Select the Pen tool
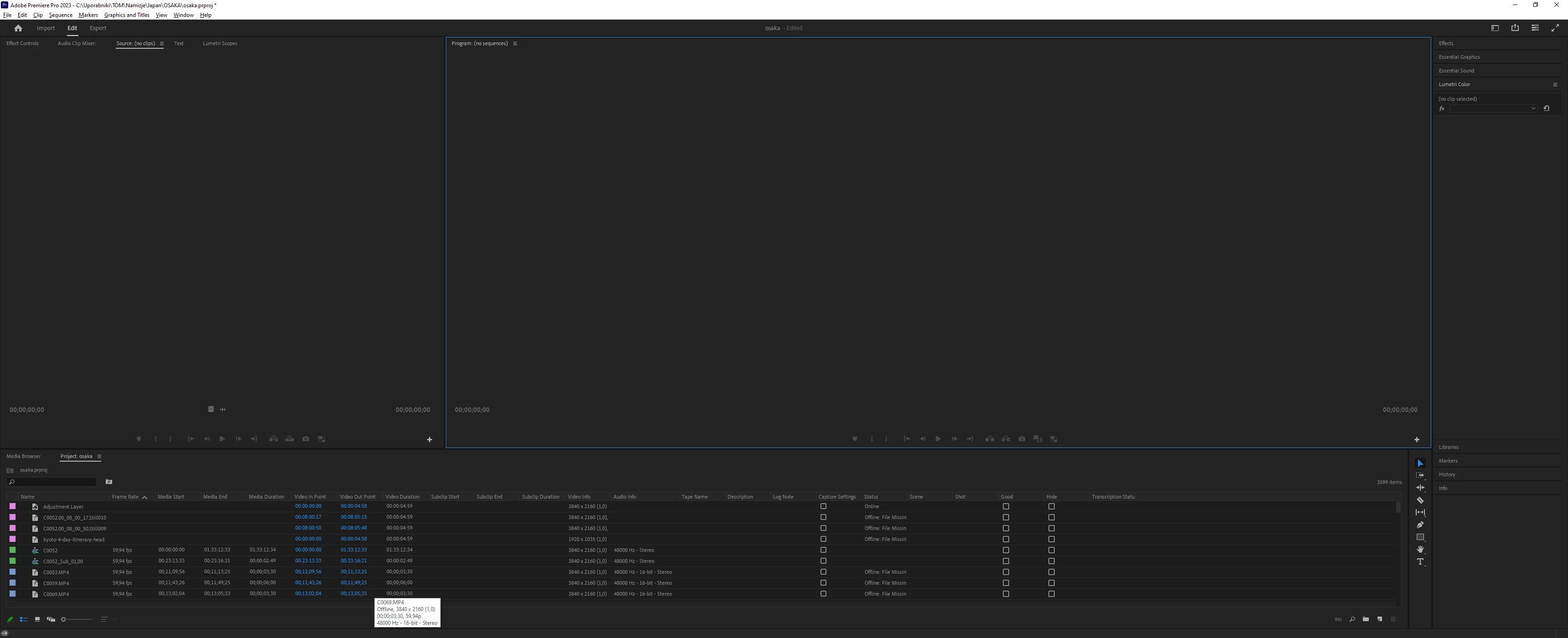 pyautogui.click(x=1420, y=525)
